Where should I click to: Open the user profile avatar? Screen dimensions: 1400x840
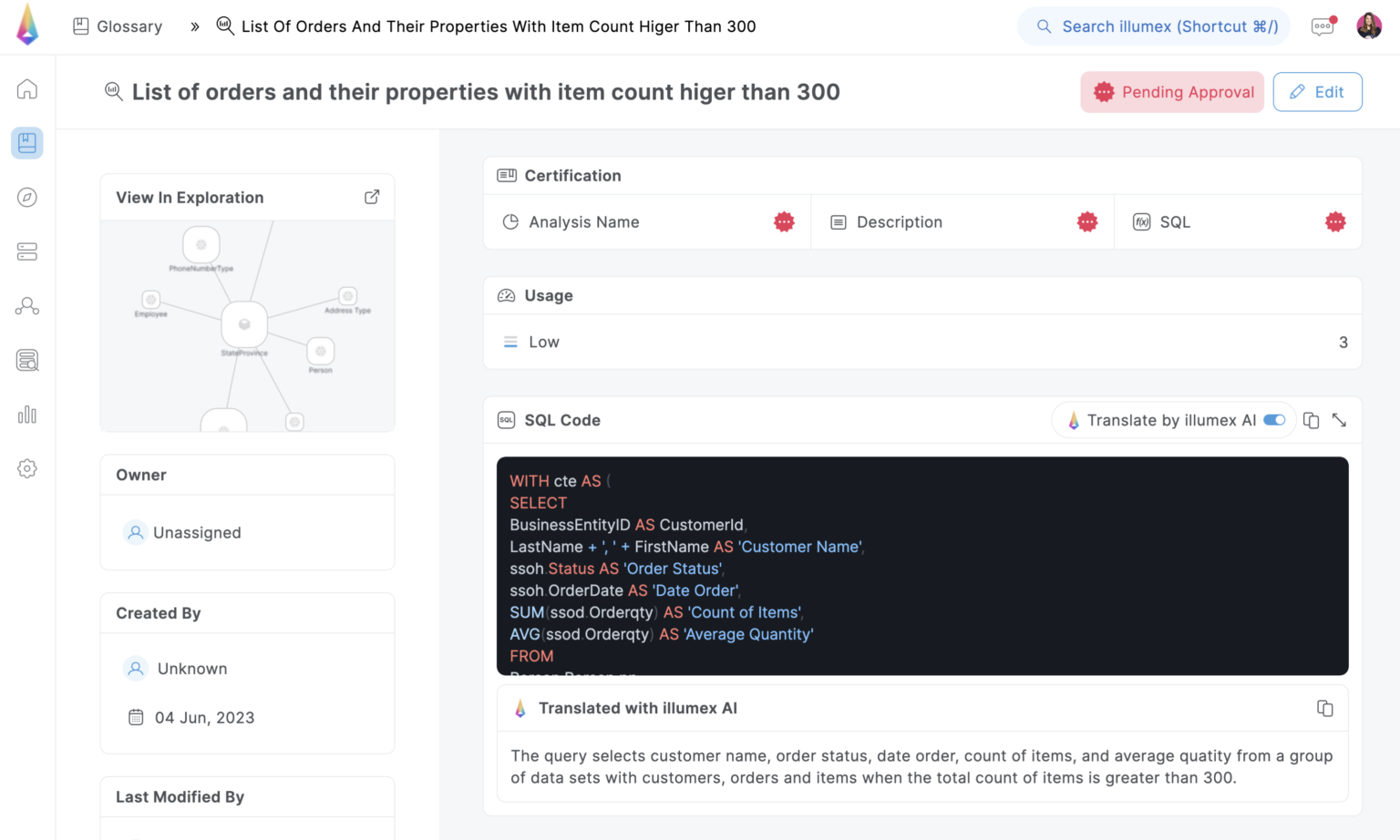point(1369,26)
